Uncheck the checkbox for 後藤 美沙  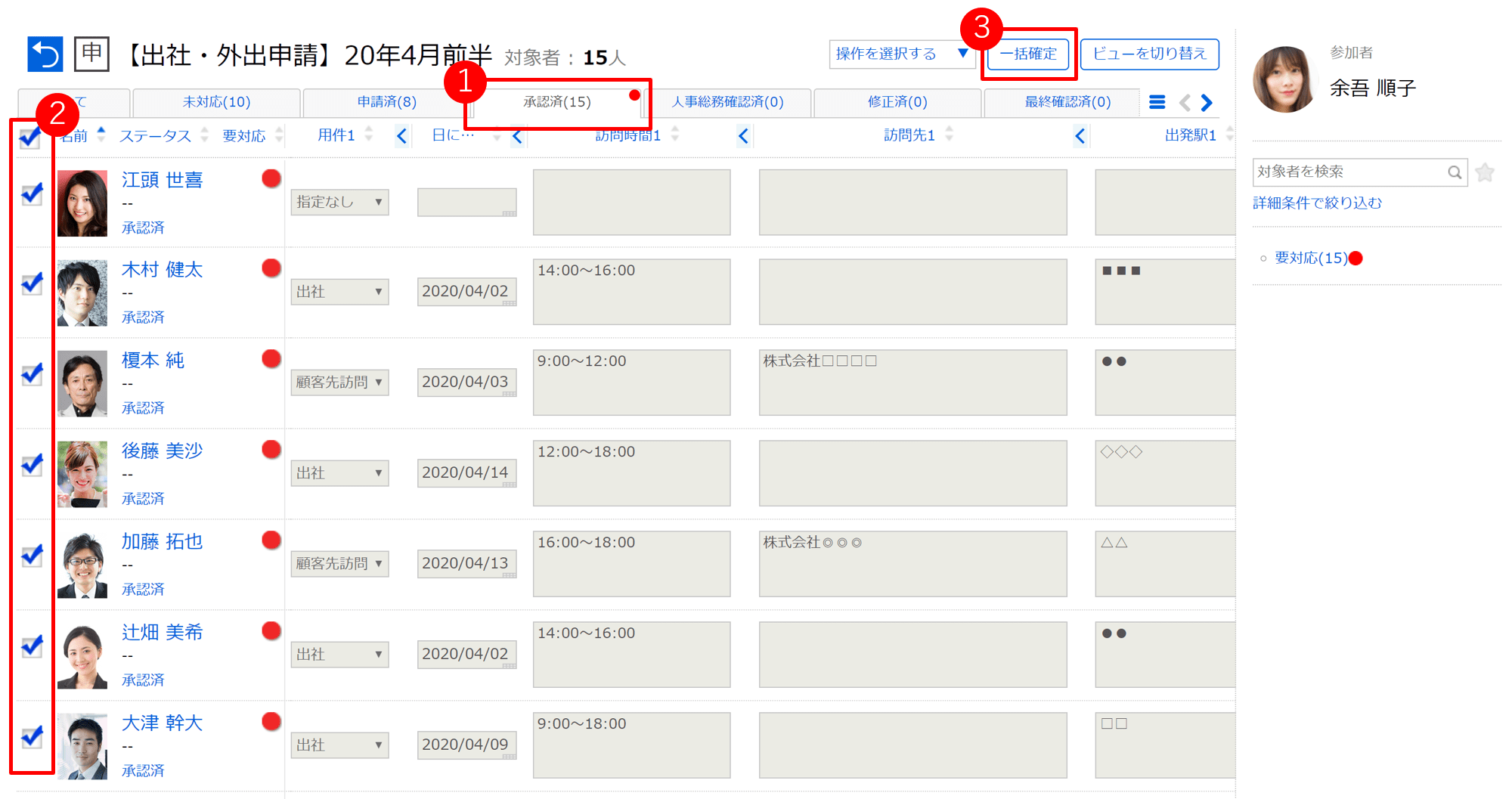[x=32, y=465]
